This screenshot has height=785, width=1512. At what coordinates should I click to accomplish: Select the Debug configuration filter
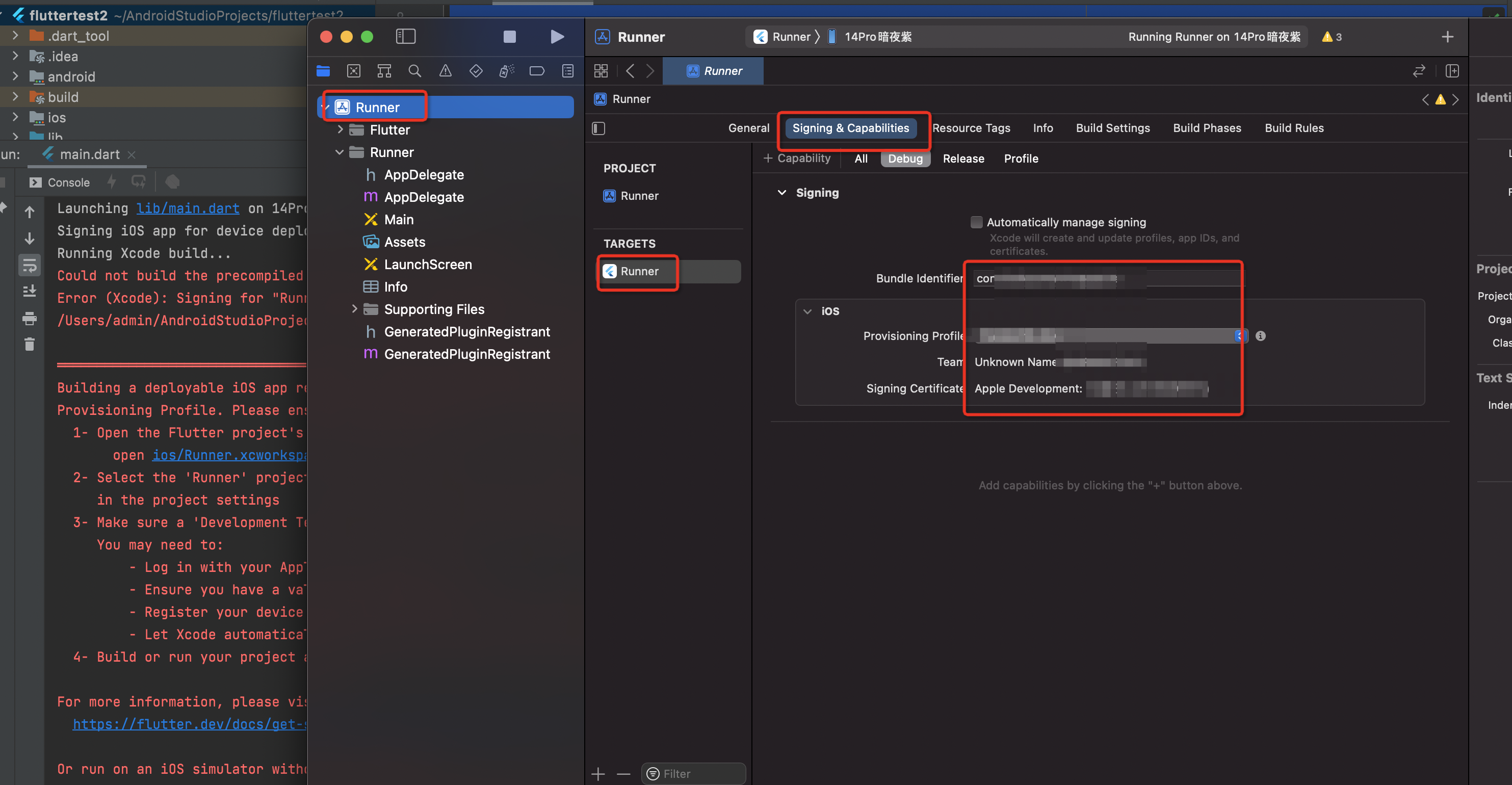(905, 159)
